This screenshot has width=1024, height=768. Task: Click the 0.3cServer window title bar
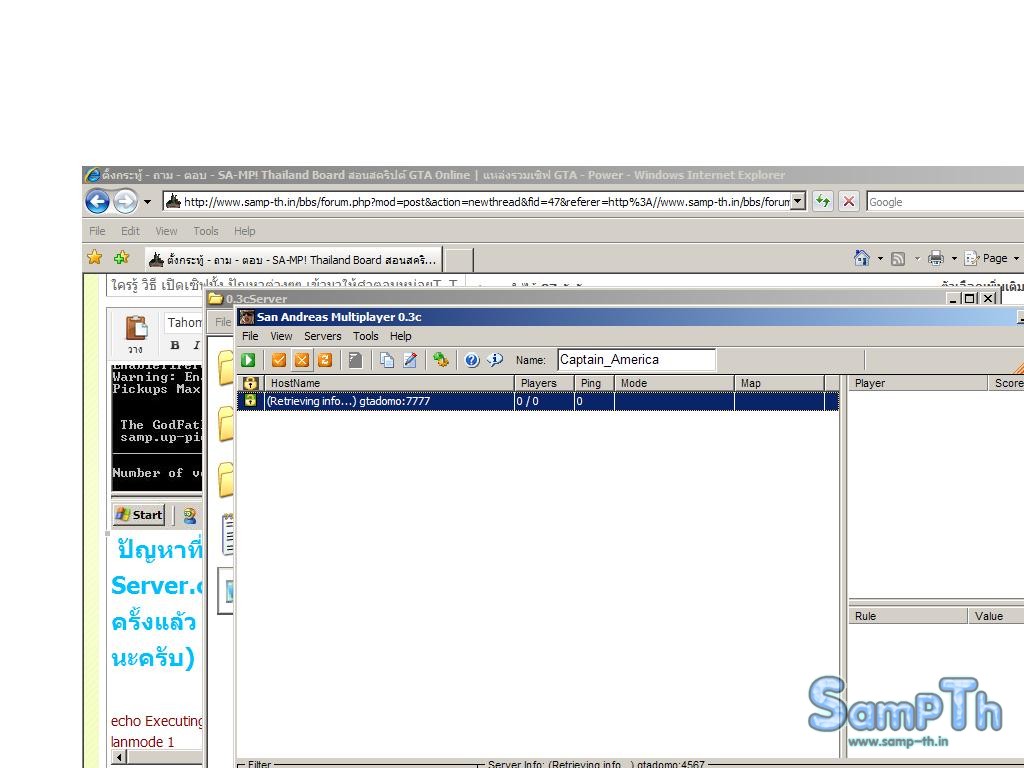point(575,298)
